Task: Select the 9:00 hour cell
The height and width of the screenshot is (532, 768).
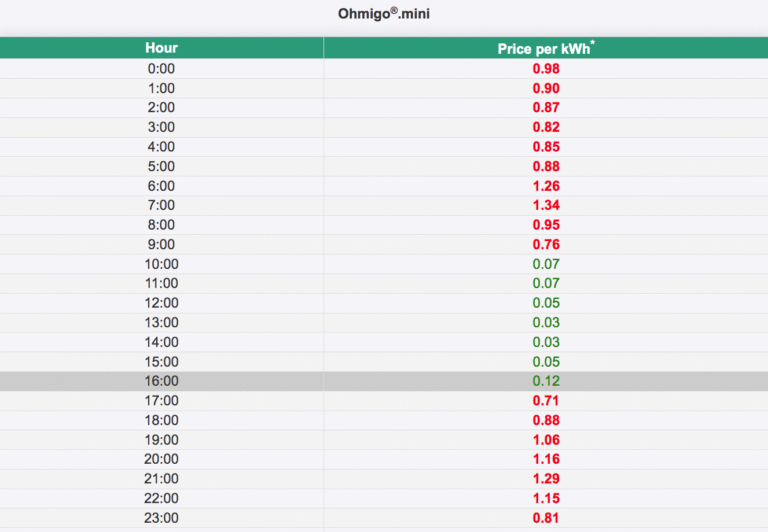Action: (x=161, y=244)
